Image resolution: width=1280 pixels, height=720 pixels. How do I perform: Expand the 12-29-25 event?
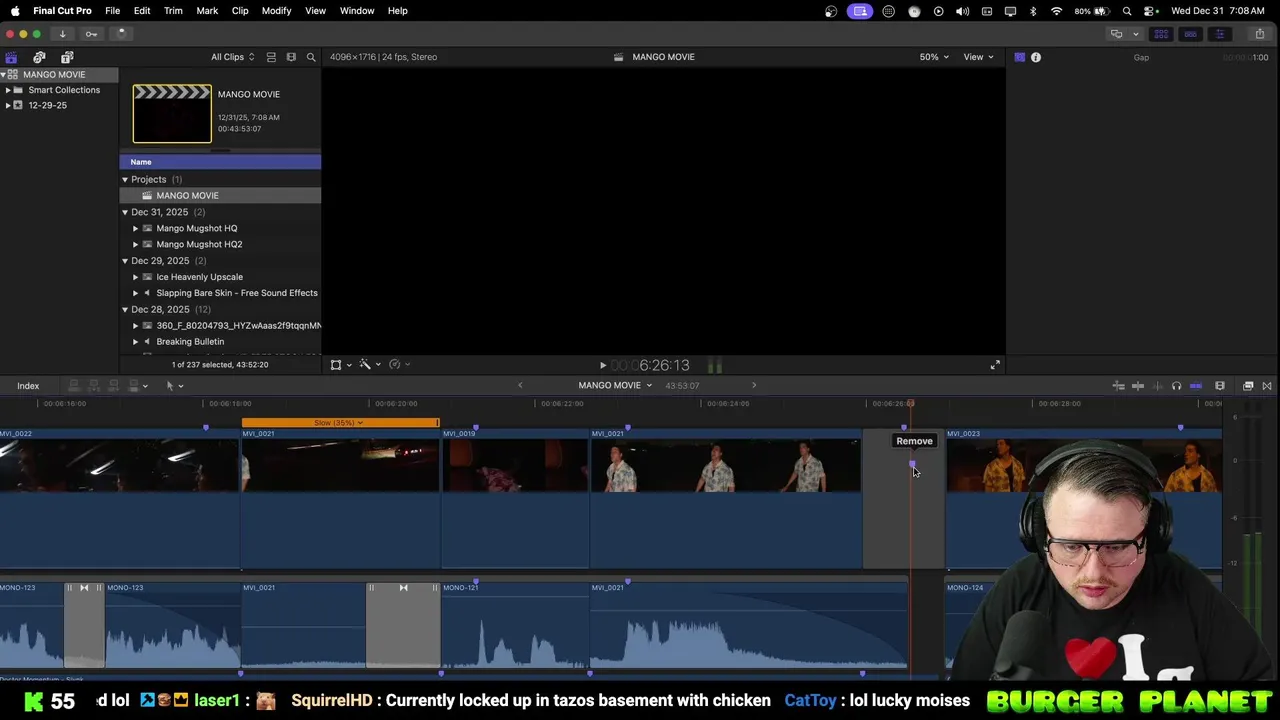[8, 105]
